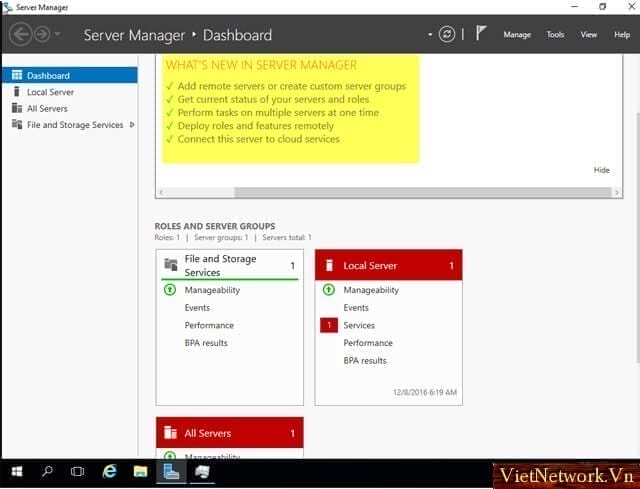The height and width of the screenshot is (489, 640).
Task: Click the last pinned taskbar application icon
Action: tap(202, 472)
